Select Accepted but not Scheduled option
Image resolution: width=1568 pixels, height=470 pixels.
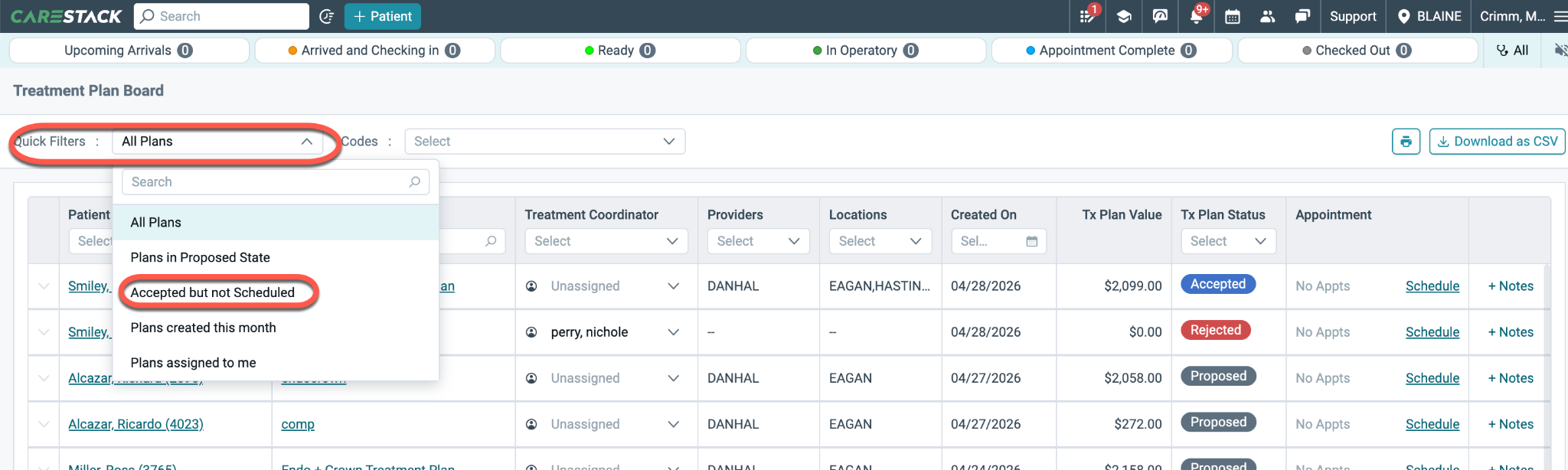point(276,292)
